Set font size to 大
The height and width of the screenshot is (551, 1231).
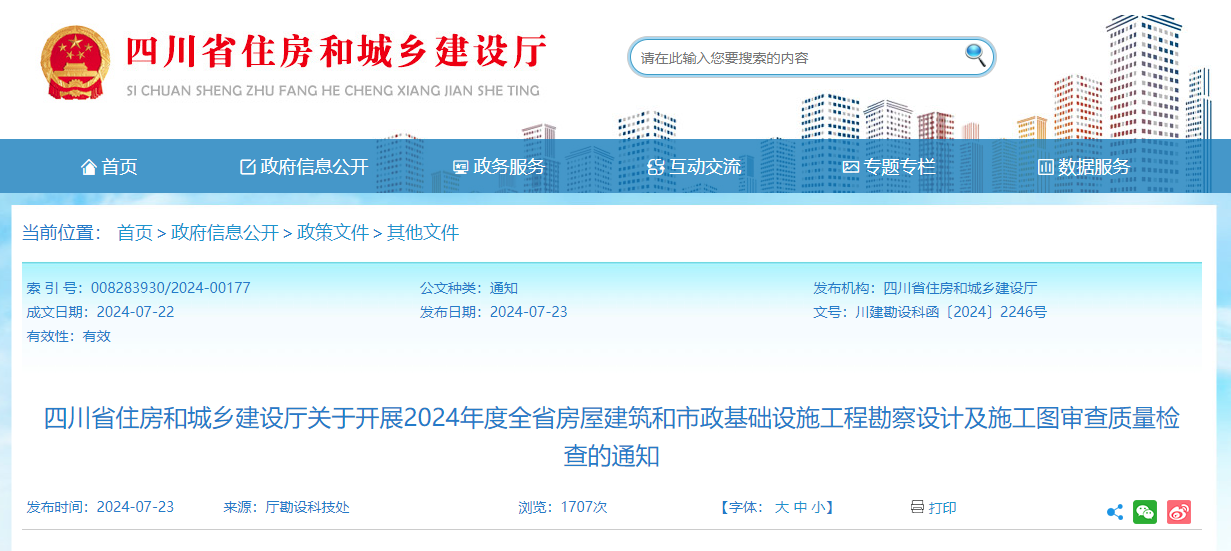(781, 508)
